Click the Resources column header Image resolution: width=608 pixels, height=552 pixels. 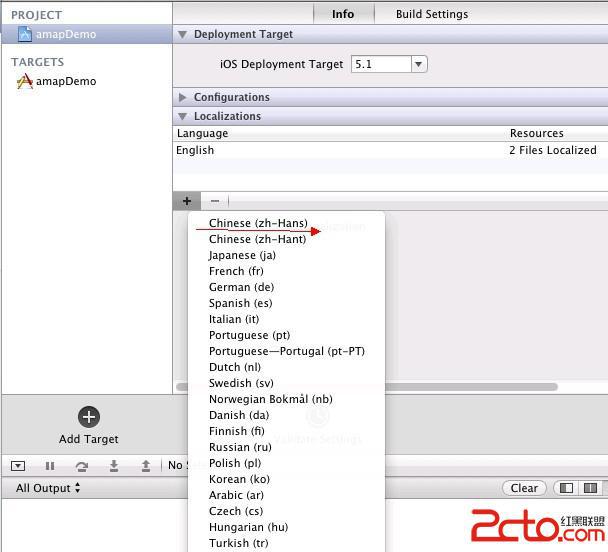pyautogui.click(x=537, y=133)
